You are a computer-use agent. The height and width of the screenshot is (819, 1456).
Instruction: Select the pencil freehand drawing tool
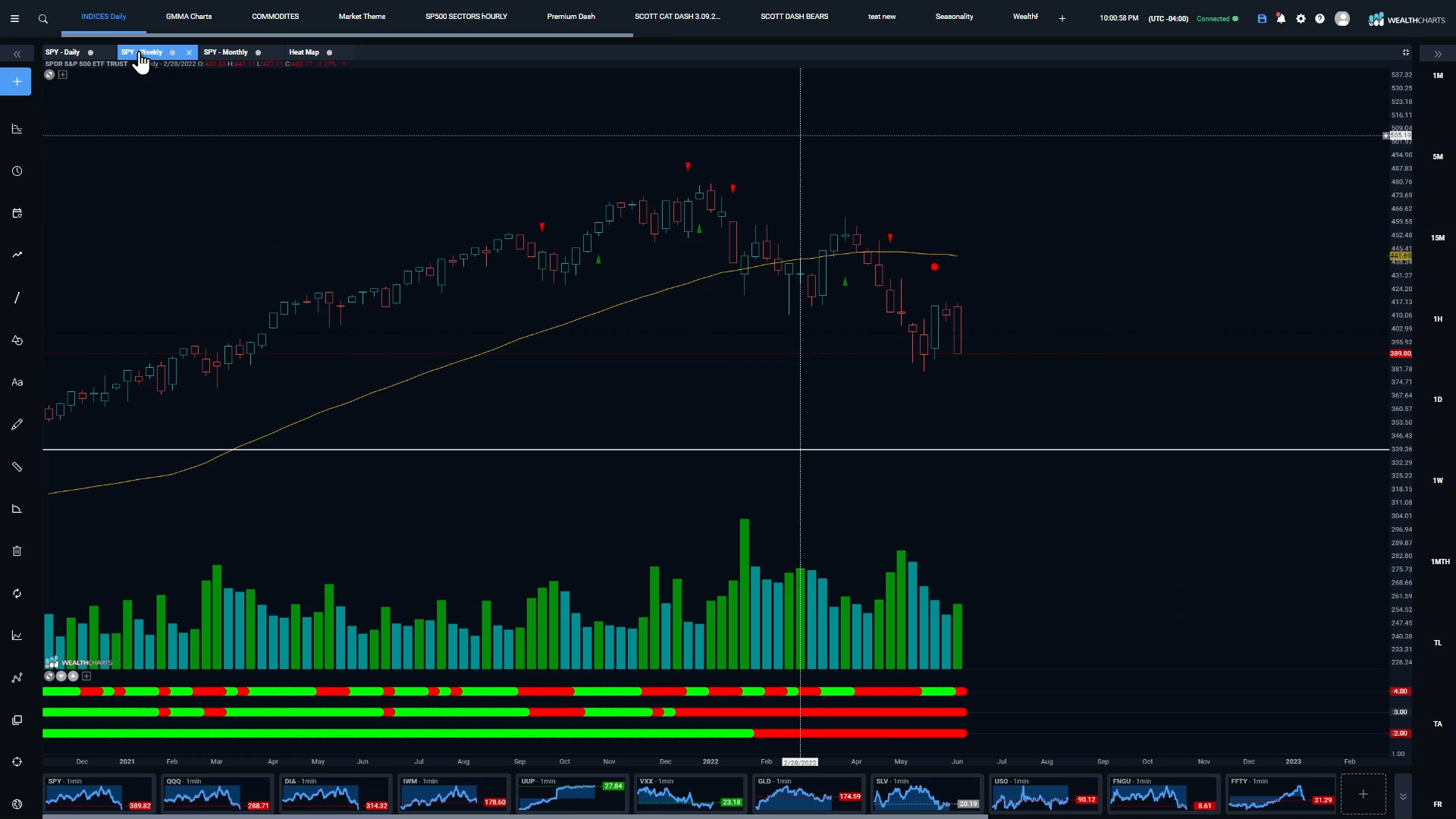pos(17,425)
